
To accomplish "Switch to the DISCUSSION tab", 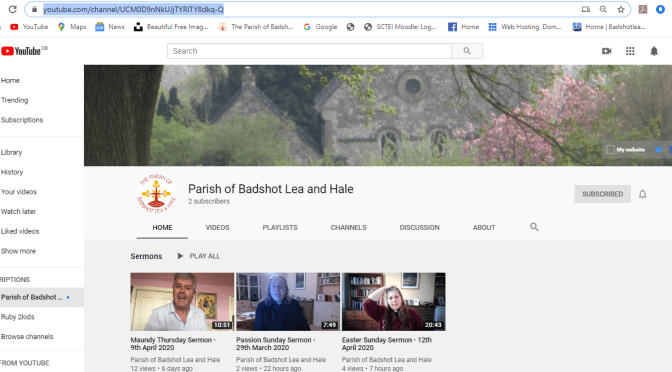I will point(420,228).
